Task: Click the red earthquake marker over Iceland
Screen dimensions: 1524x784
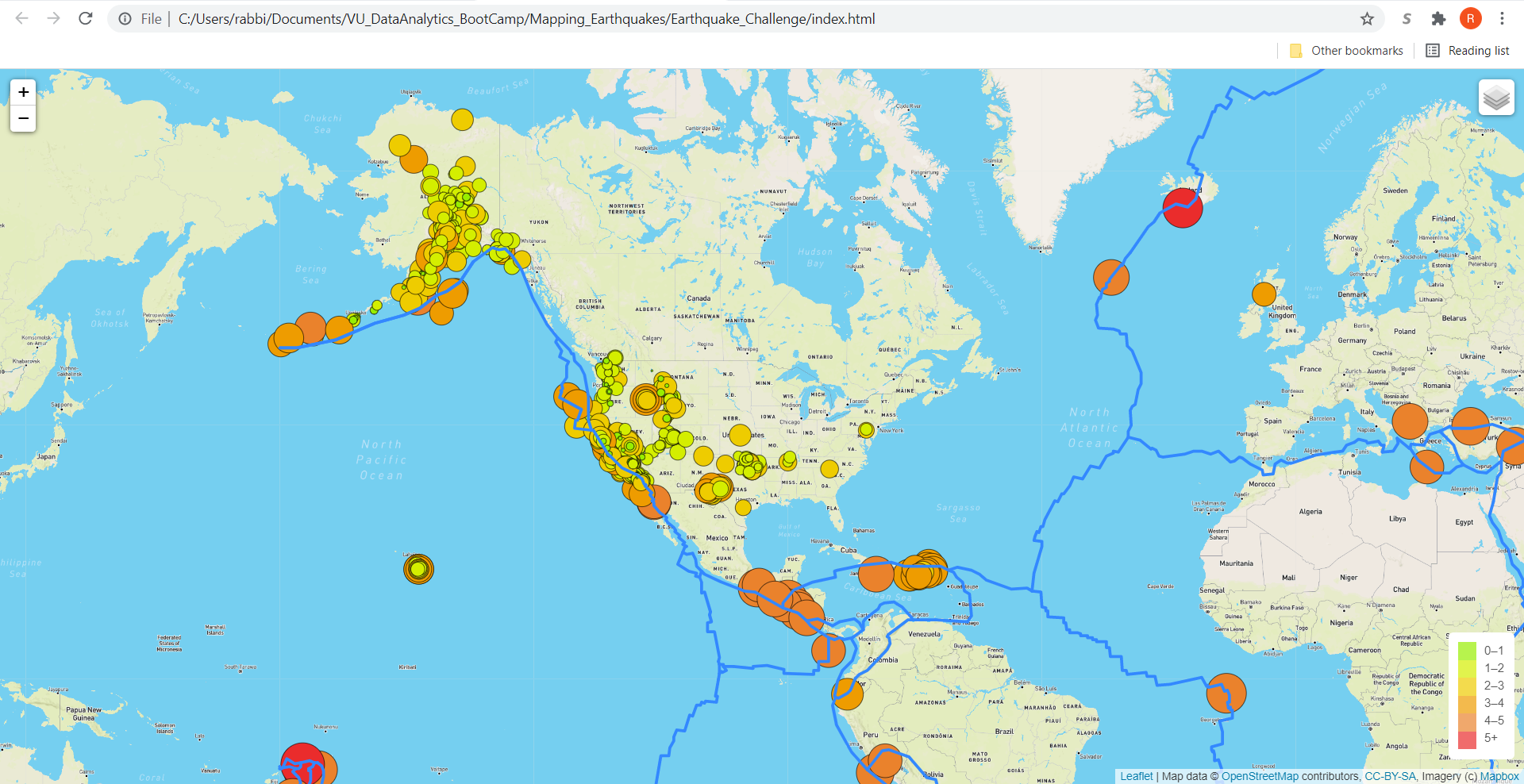Action: click(x=1183, y=208)
